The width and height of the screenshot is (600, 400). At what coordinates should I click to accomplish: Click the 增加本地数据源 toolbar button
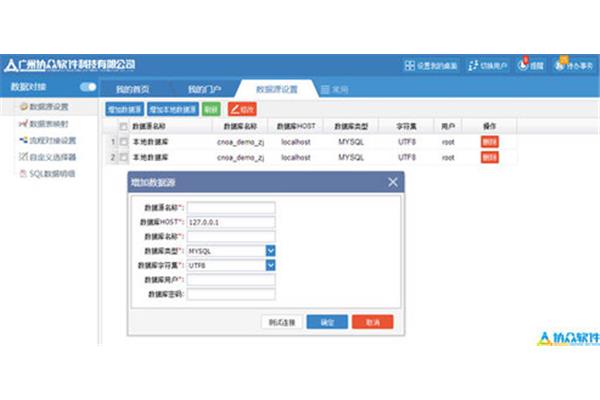click(173, 109)
